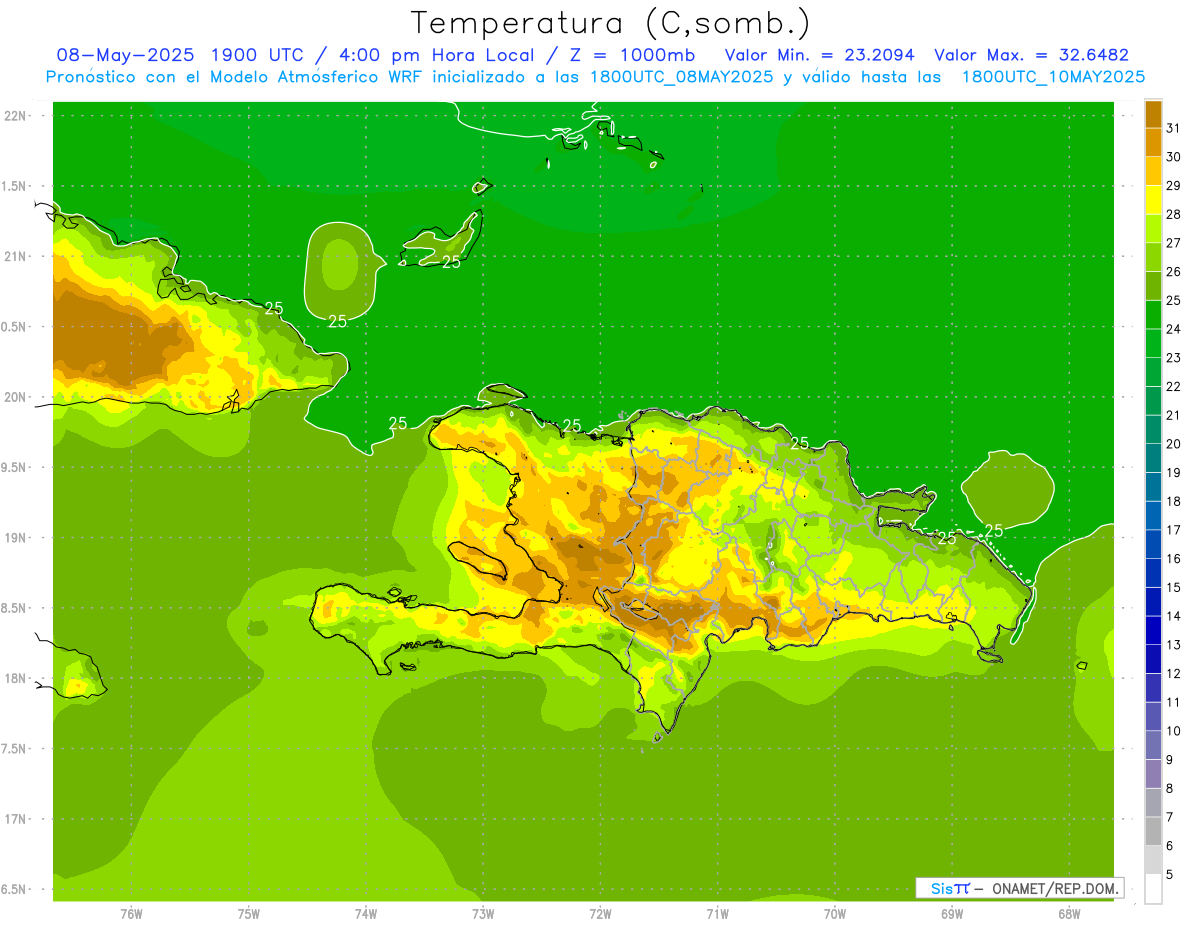This screenshot has height=927, width=1200.
Task: Click the green swatch between 24 and 25
Action: tap(1153, 314)
